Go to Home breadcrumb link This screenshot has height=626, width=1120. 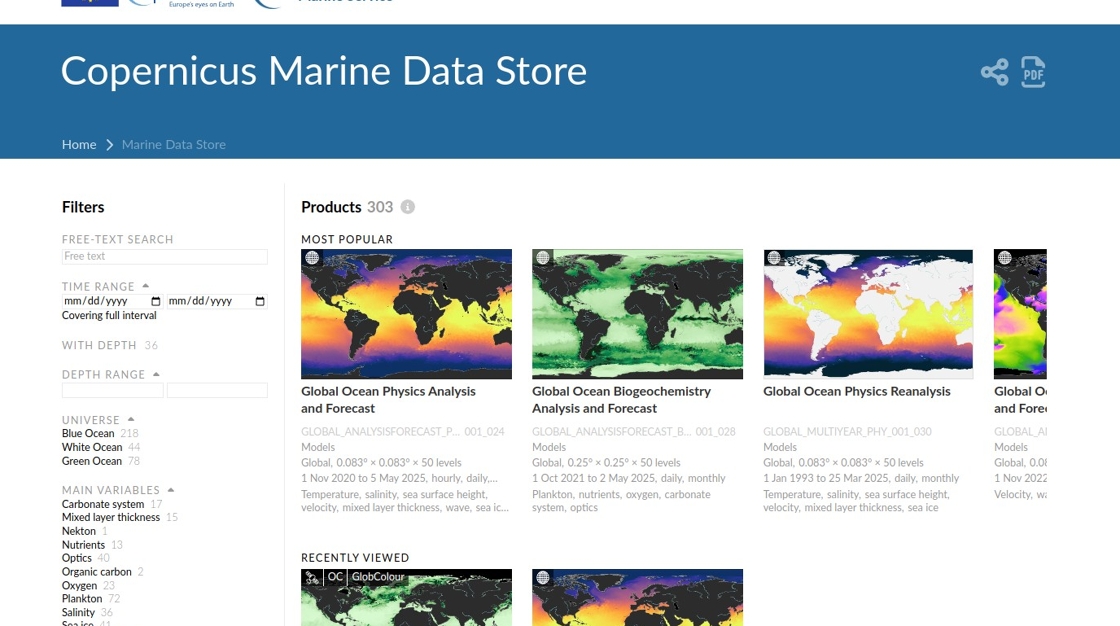pos(79,144)
